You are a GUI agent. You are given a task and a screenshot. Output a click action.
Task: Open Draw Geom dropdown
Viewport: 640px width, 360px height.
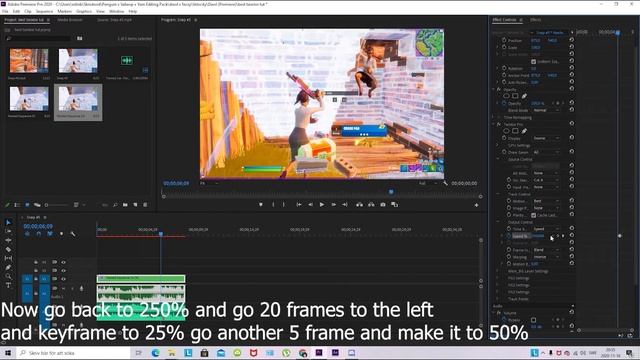point(546,152)
